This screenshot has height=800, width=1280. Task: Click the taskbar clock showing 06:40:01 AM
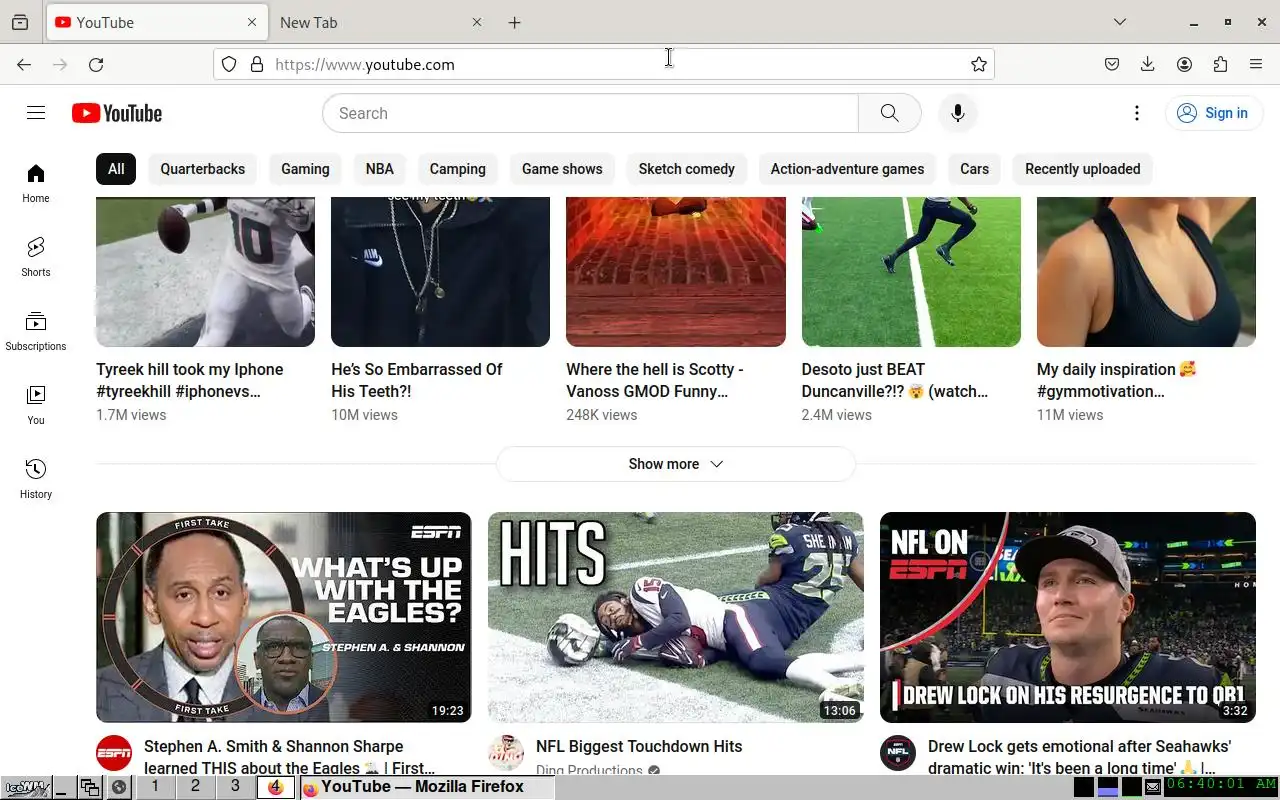click(1220, 786)
